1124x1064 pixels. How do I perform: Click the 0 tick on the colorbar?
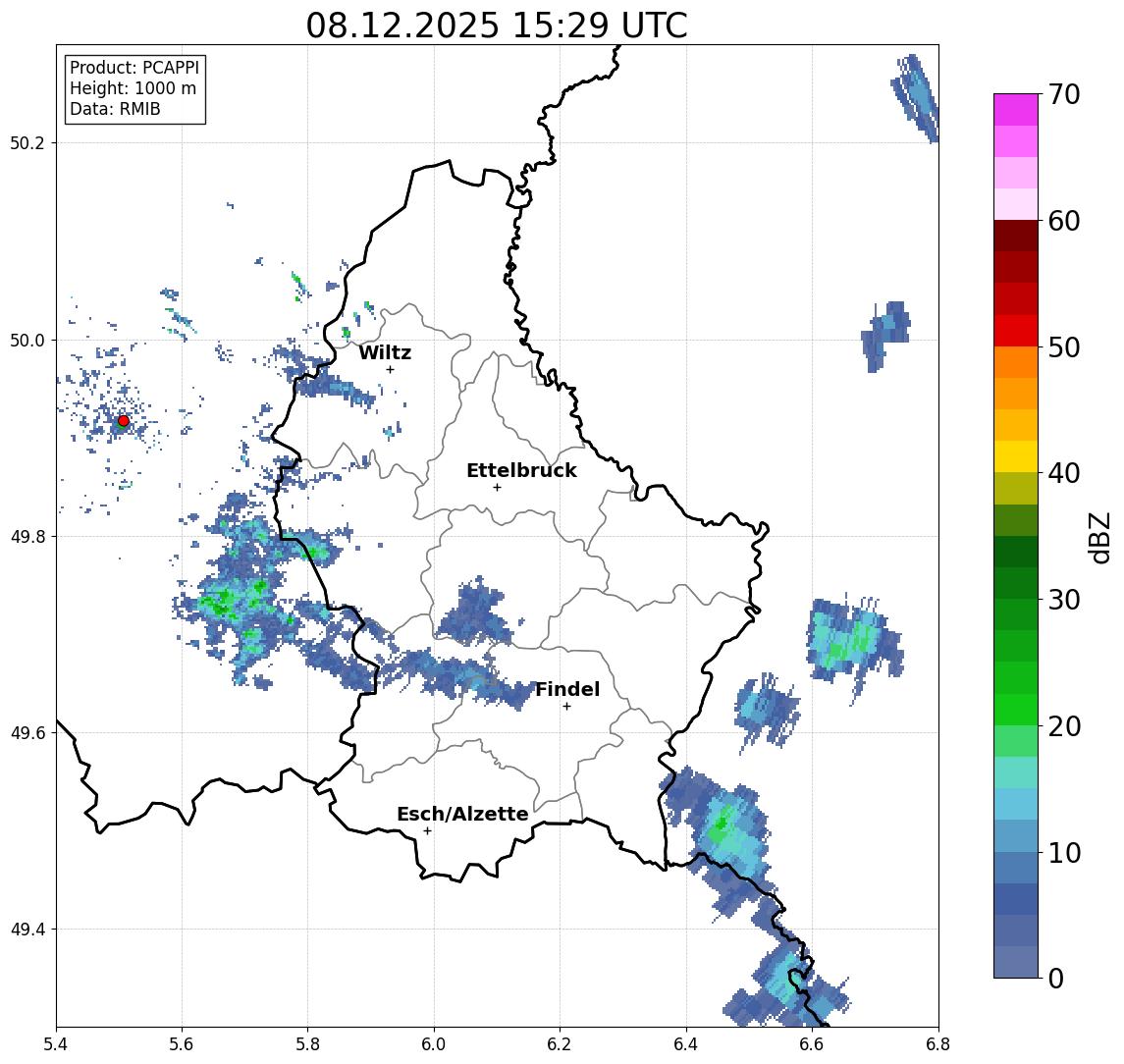click(x=1056, y=978)
